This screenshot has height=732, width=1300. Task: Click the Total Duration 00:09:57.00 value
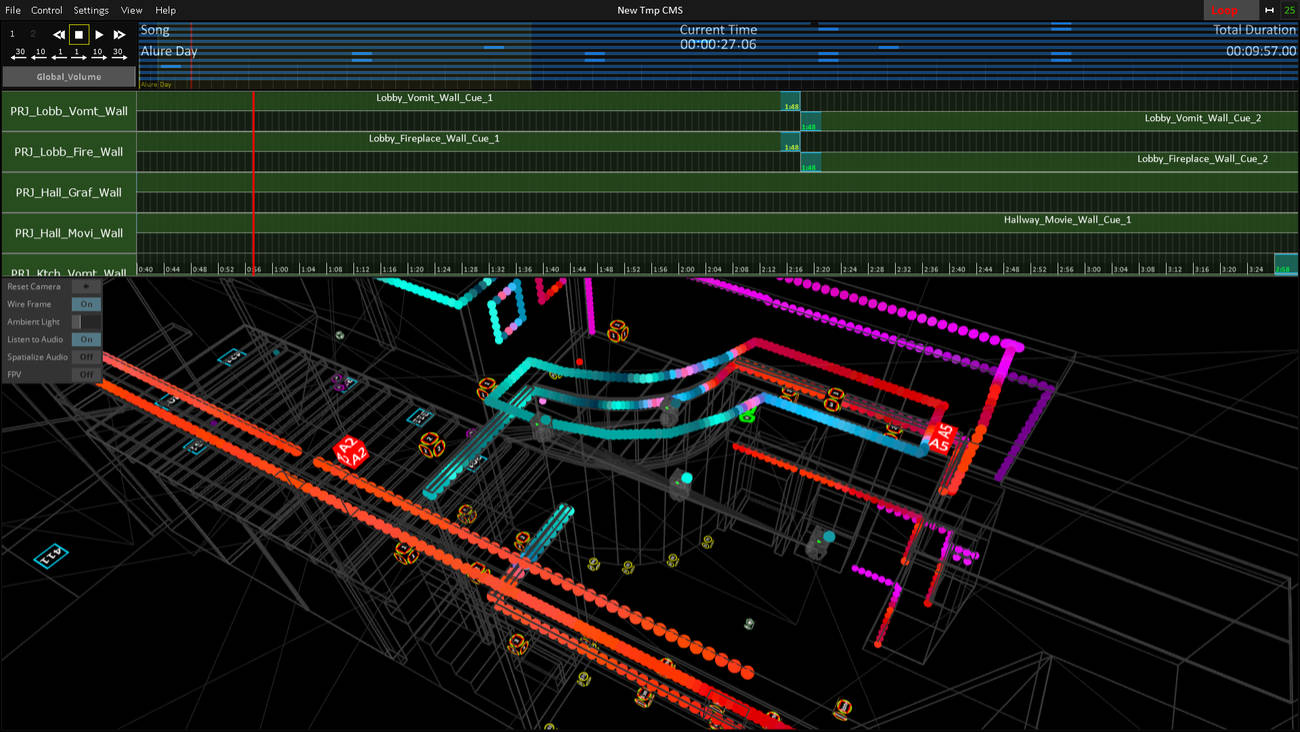(x=1261, y=51)
